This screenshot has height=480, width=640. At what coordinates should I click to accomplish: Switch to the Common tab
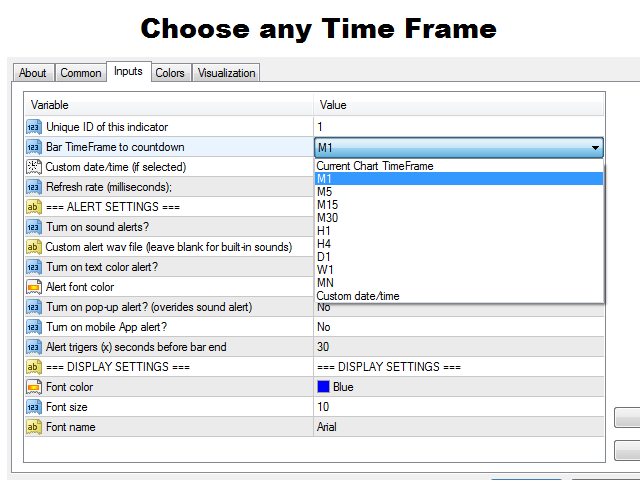click(80, 73)
